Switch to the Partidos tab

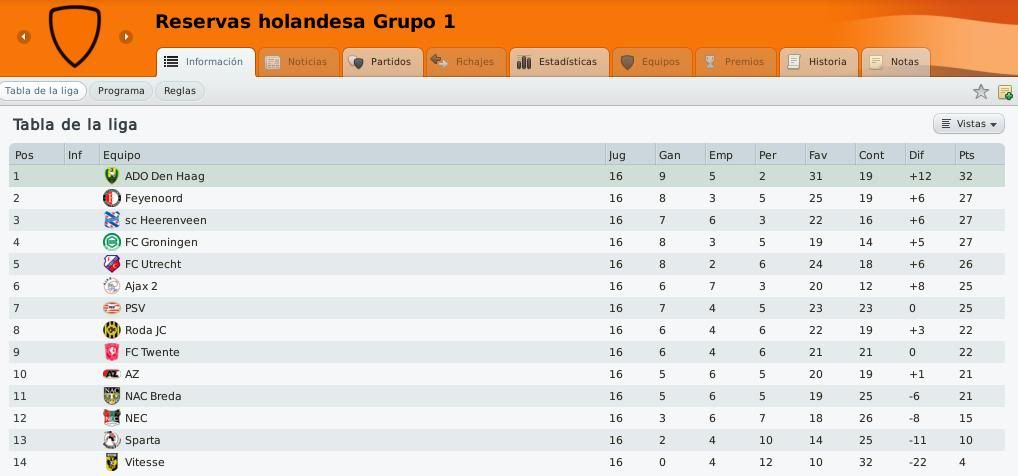point(383,62)
